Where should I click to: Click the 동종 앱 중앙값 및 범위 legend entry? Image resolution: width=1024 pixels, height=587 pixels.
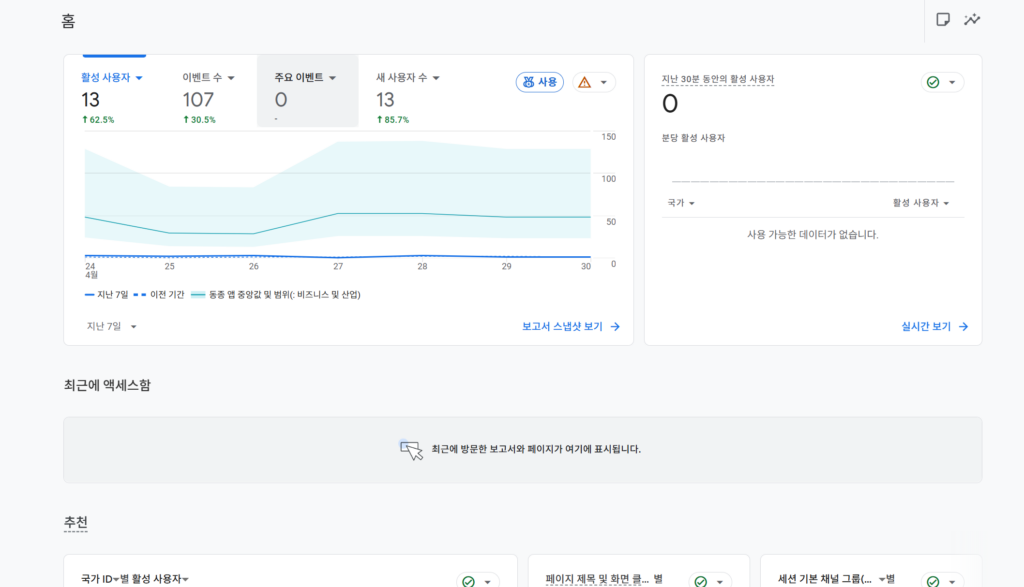[276, 294]
